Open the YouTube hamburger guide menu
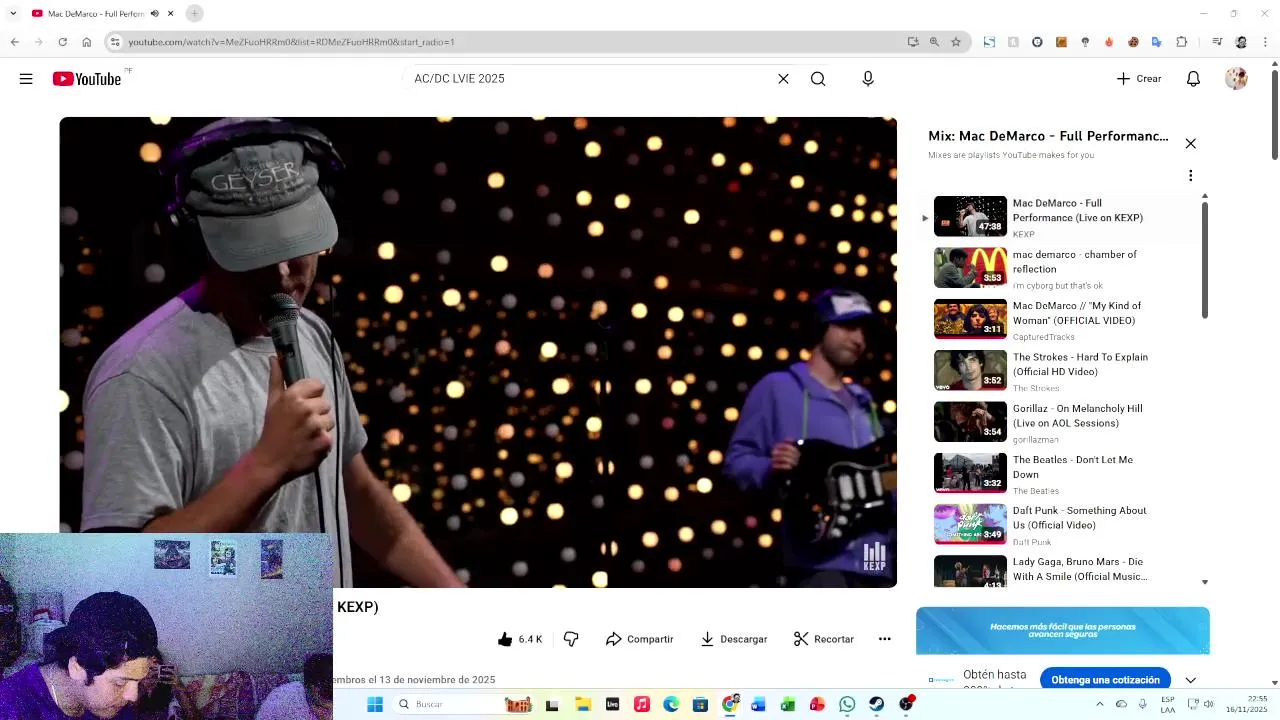This screenshot has width=1280, height=720. click(26, 79)
